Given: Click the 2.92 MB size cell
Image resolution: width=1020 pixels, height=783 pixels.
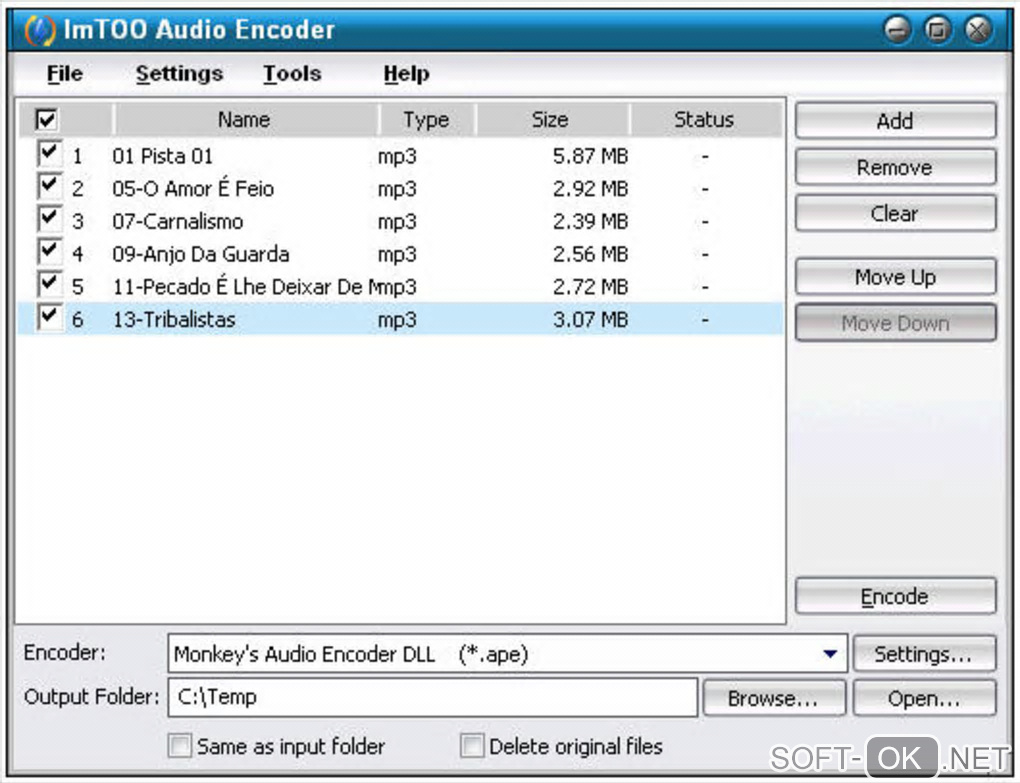Looking at the screenshot, I should [x=591, y=189].
